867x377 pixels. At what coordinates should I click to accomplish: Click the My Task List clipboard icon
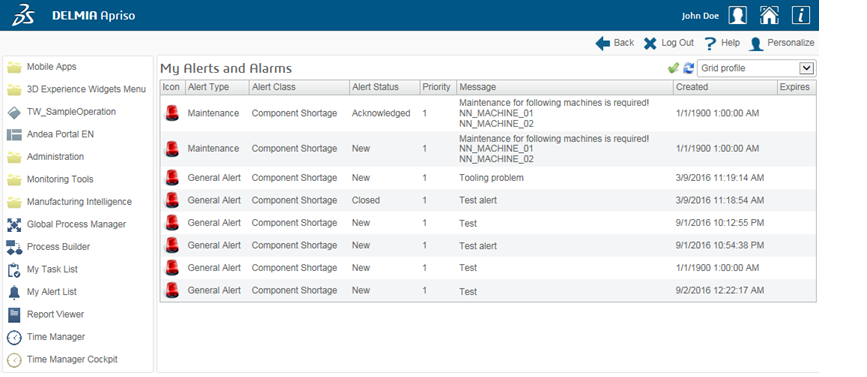(14, 270)
